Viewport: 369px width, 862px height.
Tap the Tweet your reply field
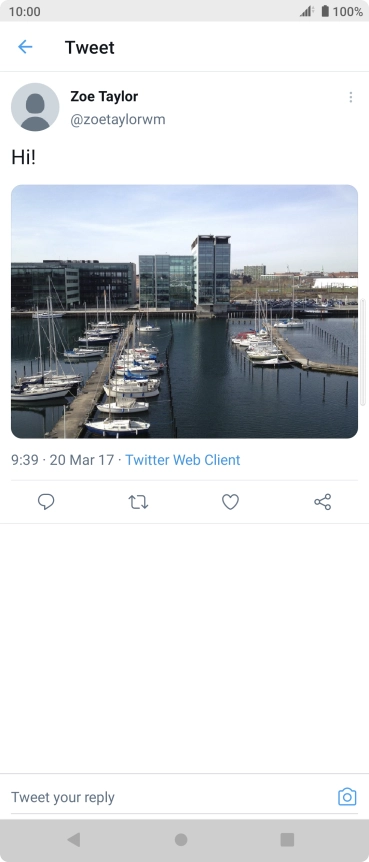coord(170,797)
